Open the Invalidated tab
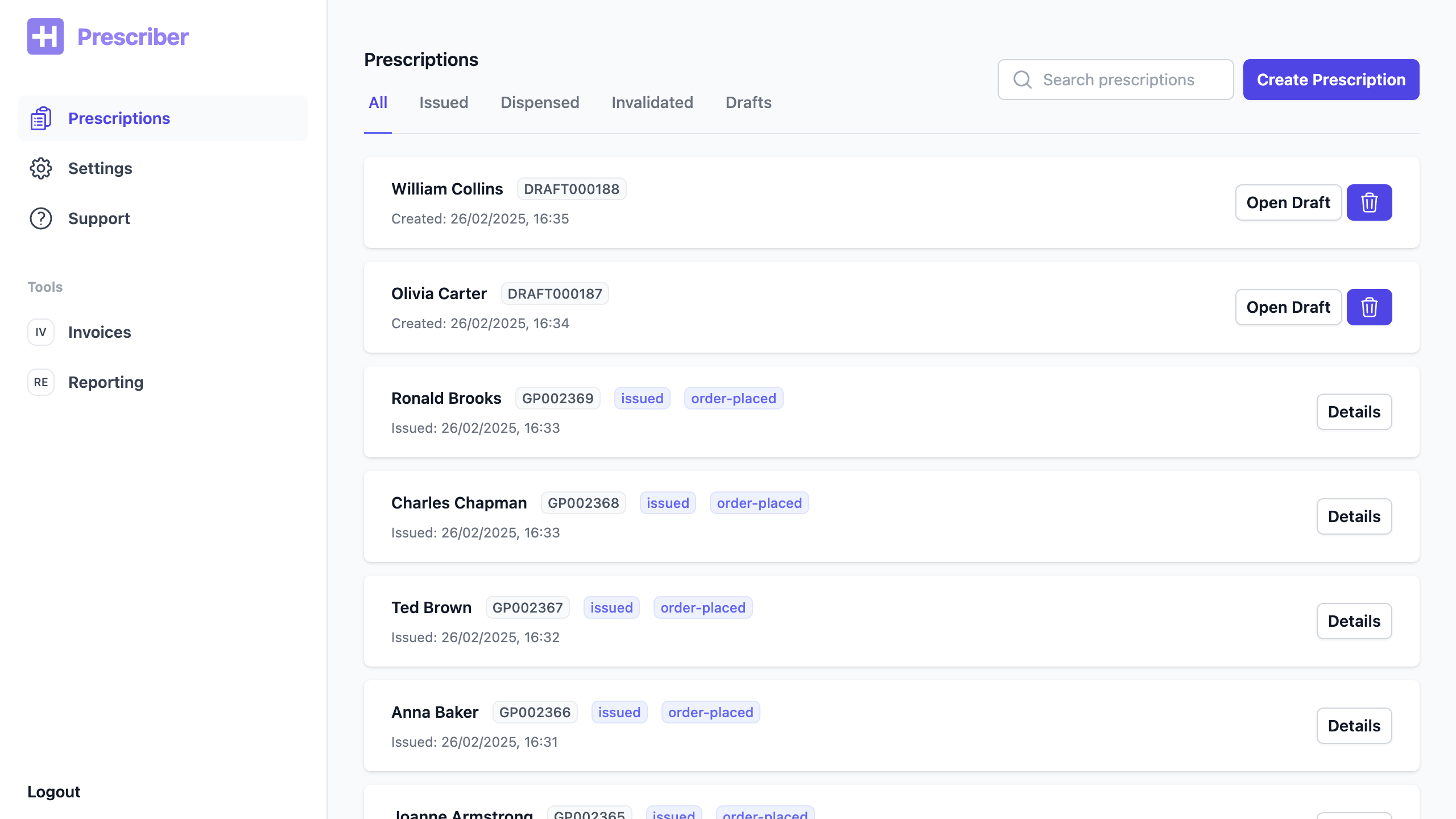 click(652, 102)
